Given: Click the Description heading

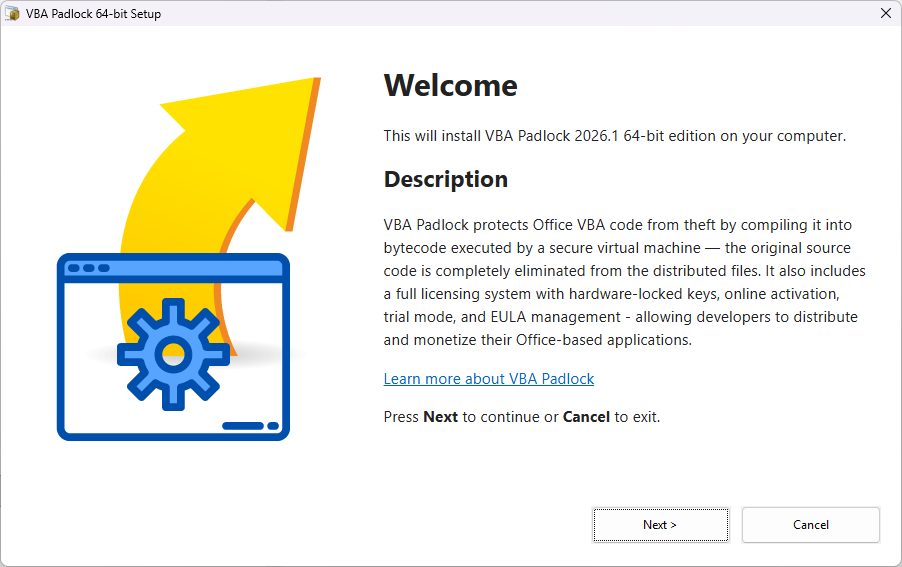Looking at the screenshot, I should coord(446,179).
